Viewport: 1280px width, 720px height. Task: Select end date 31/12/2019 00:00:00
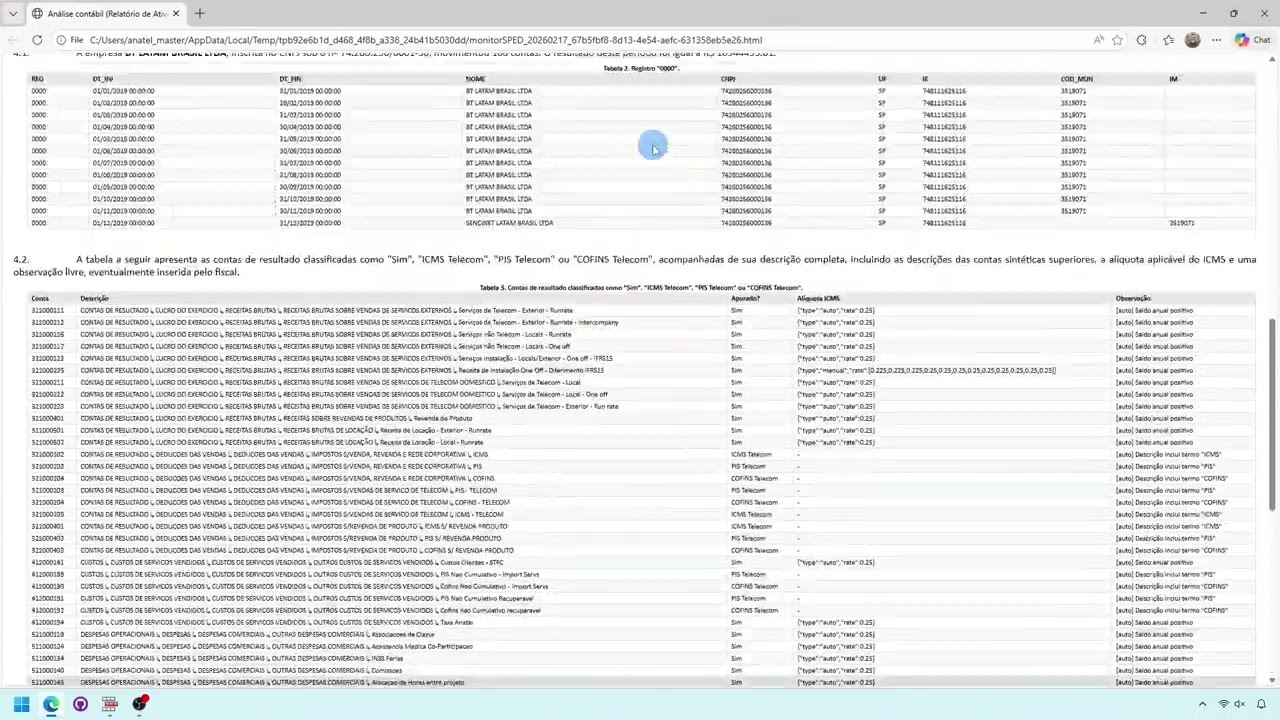coord(310,223)
